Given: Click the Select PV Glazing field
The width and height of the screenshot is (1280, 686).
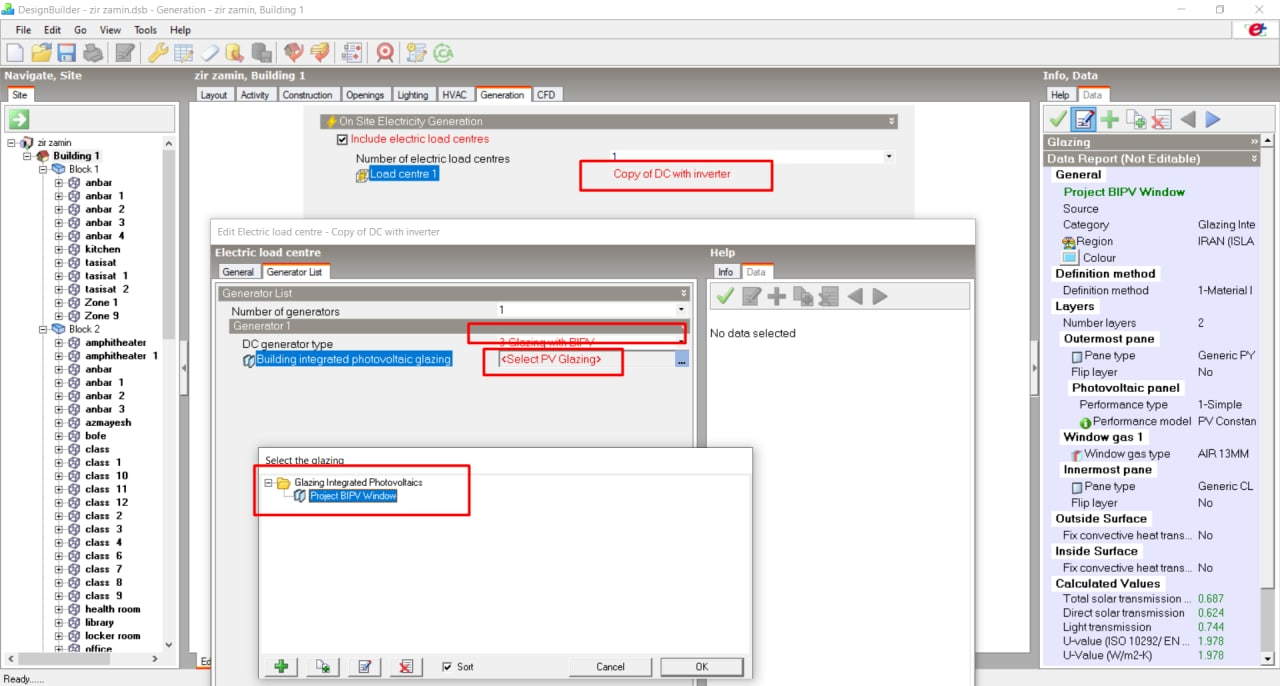Looking at the screenshot, I should (586, 360).
